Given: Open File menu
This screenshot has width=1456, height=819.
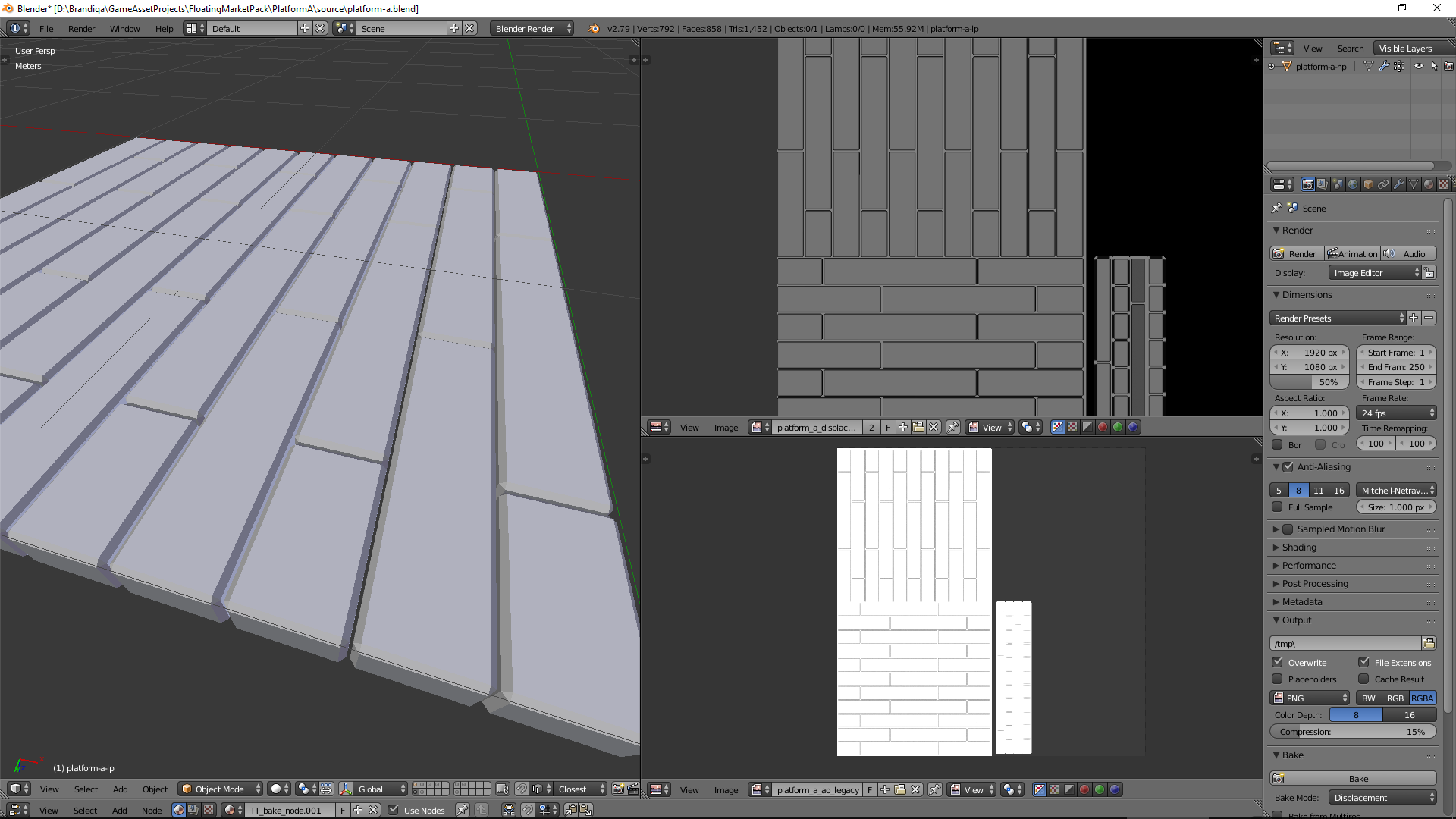Looking at the screenshot, I should [x=46, y=29].
